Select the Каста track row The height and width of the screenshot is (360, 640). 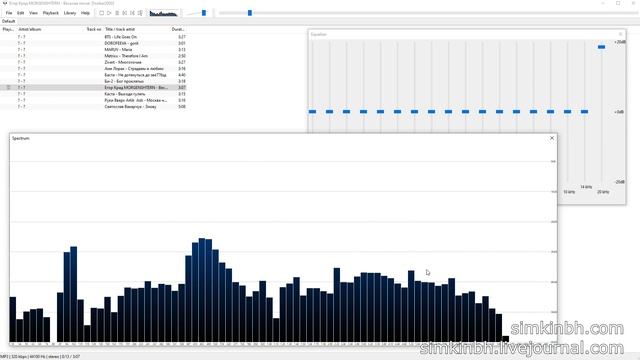pos(93,94)
